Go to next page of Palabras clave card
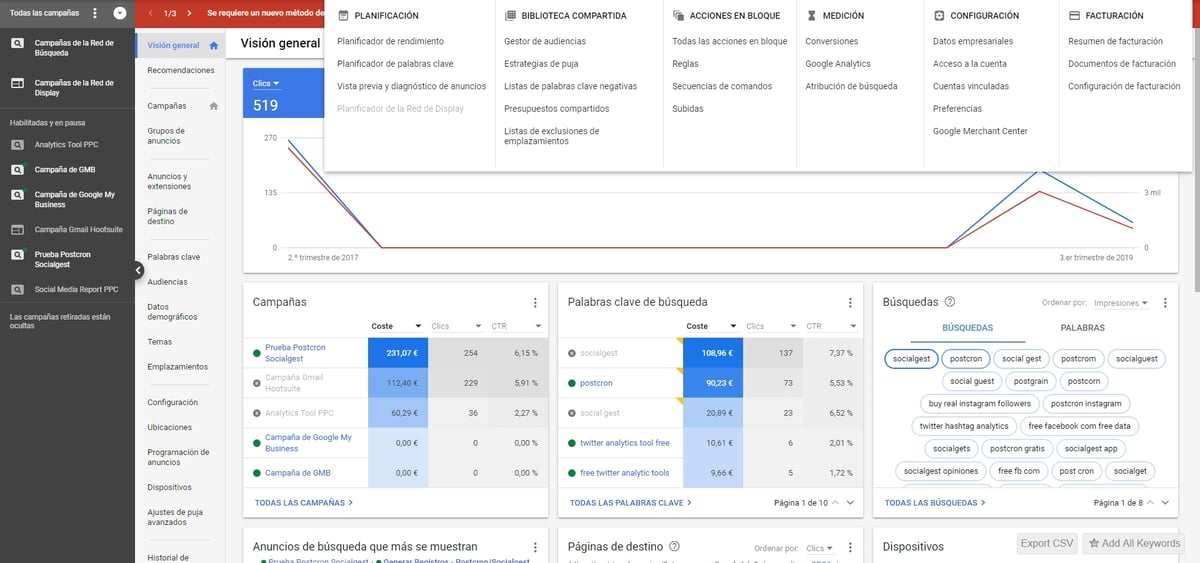The image size is (1200, 563). (850, 503)
